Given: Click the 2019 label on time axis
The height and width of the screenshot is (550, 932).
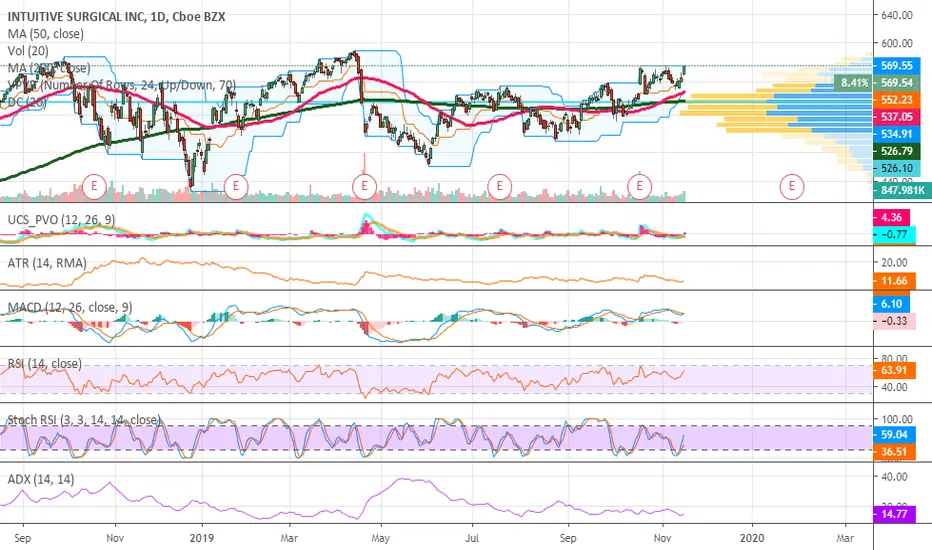Looking at the screenshot, I should (x=202, y=538).
